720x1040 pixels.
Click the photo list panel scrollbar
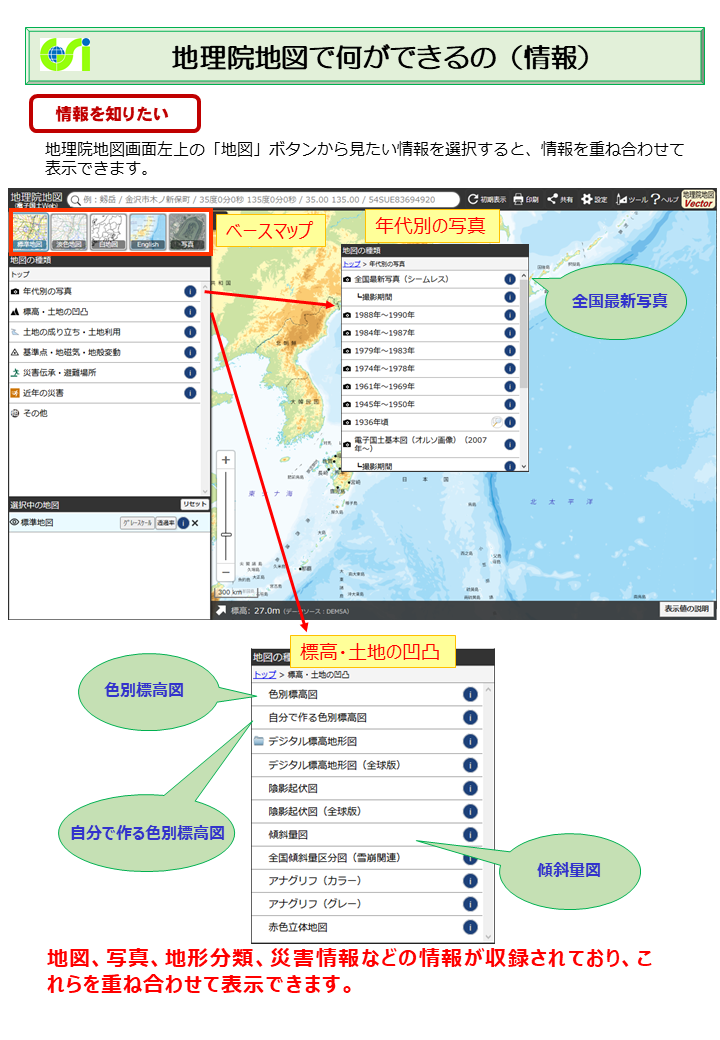[x=524, y=334]
